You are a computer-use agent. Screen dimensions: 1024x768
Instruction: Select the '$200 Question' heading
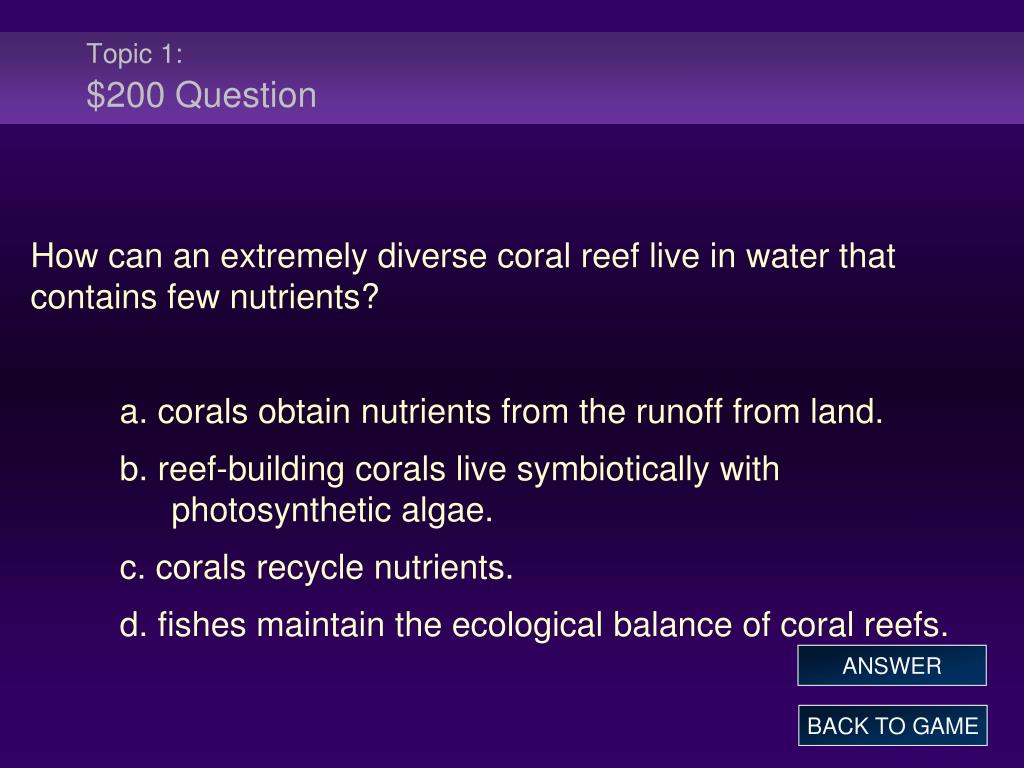pyautogui.click(x=201, y=95)
